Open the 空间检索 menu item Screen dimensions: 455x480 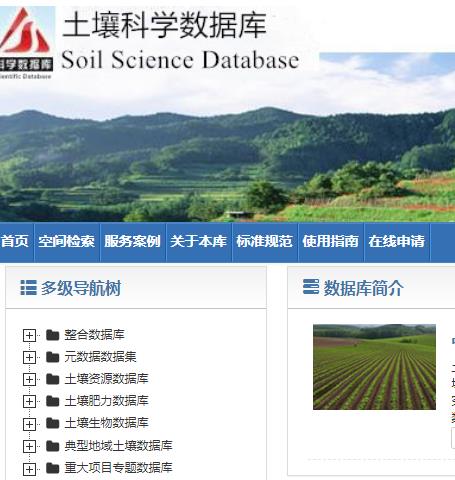point(66,241)
